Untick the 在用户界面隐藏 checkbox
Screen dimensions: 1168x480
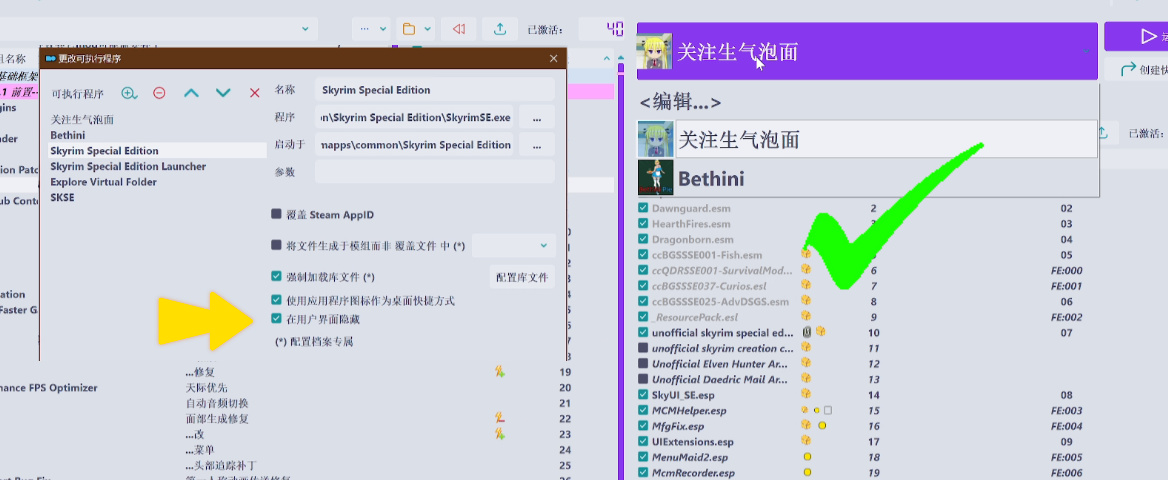(276, 318)
